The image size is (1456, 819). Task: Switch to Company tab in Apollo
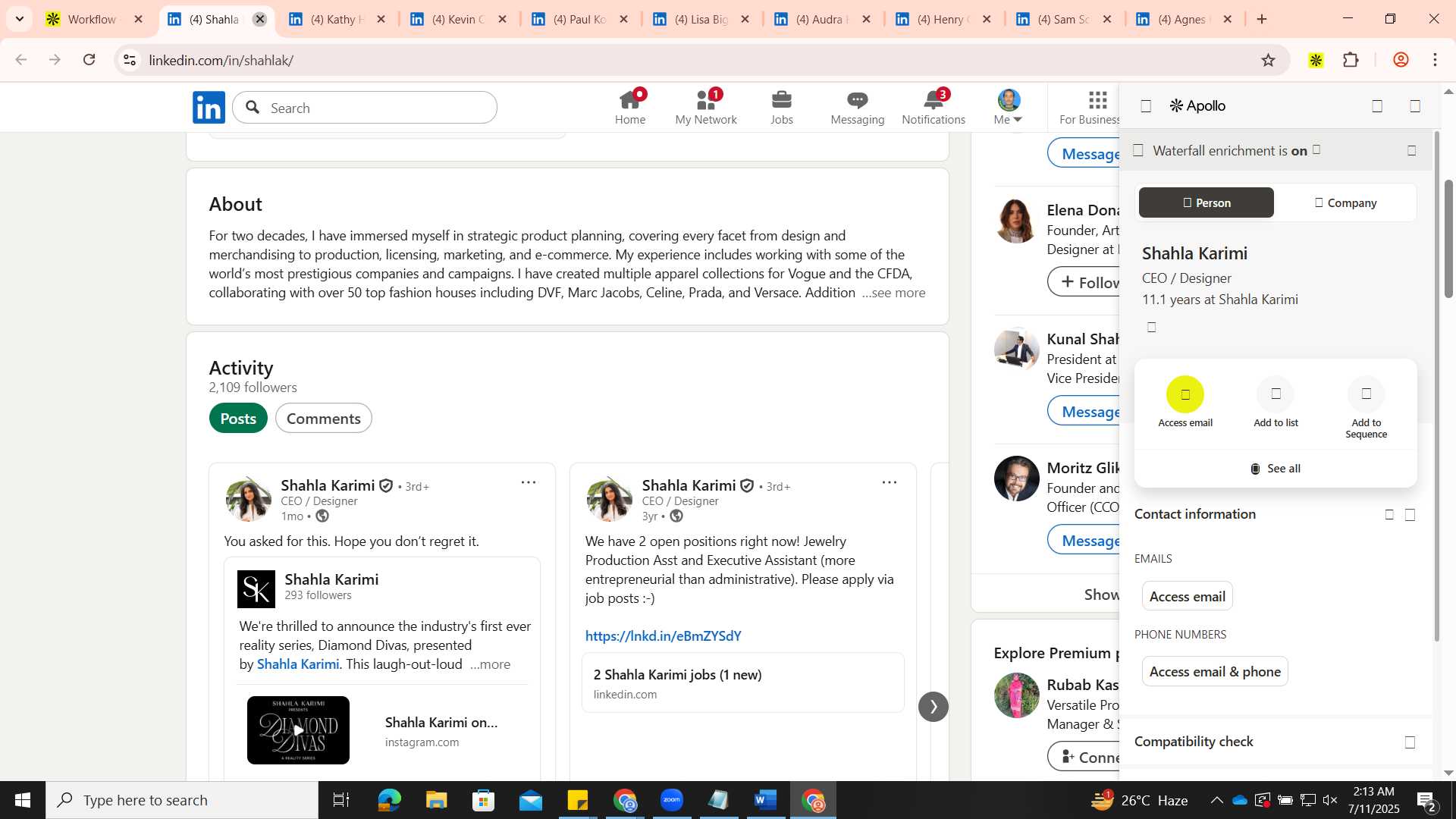click(x=1345, y=202)
